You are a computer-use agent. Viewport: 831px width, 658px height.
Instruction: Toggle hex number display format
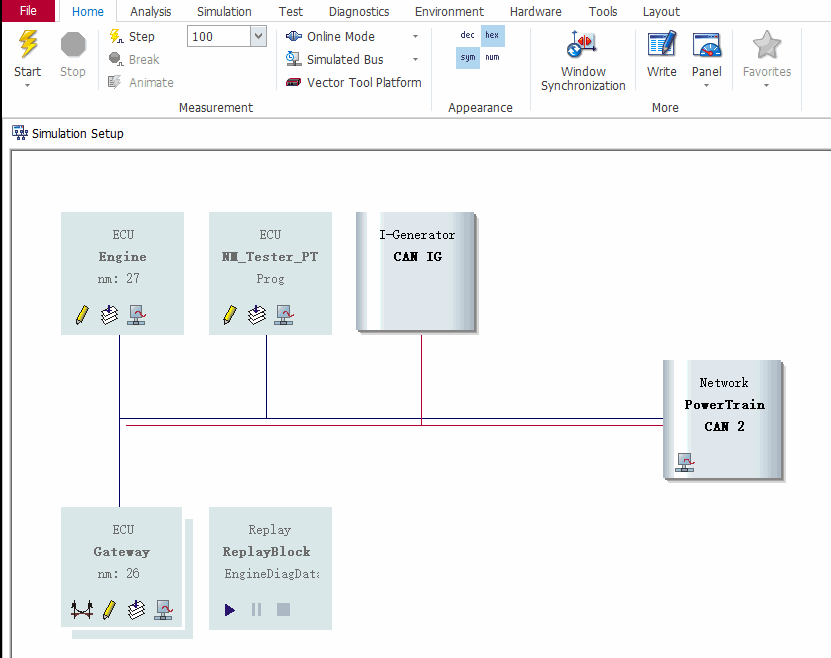point(492,35)
